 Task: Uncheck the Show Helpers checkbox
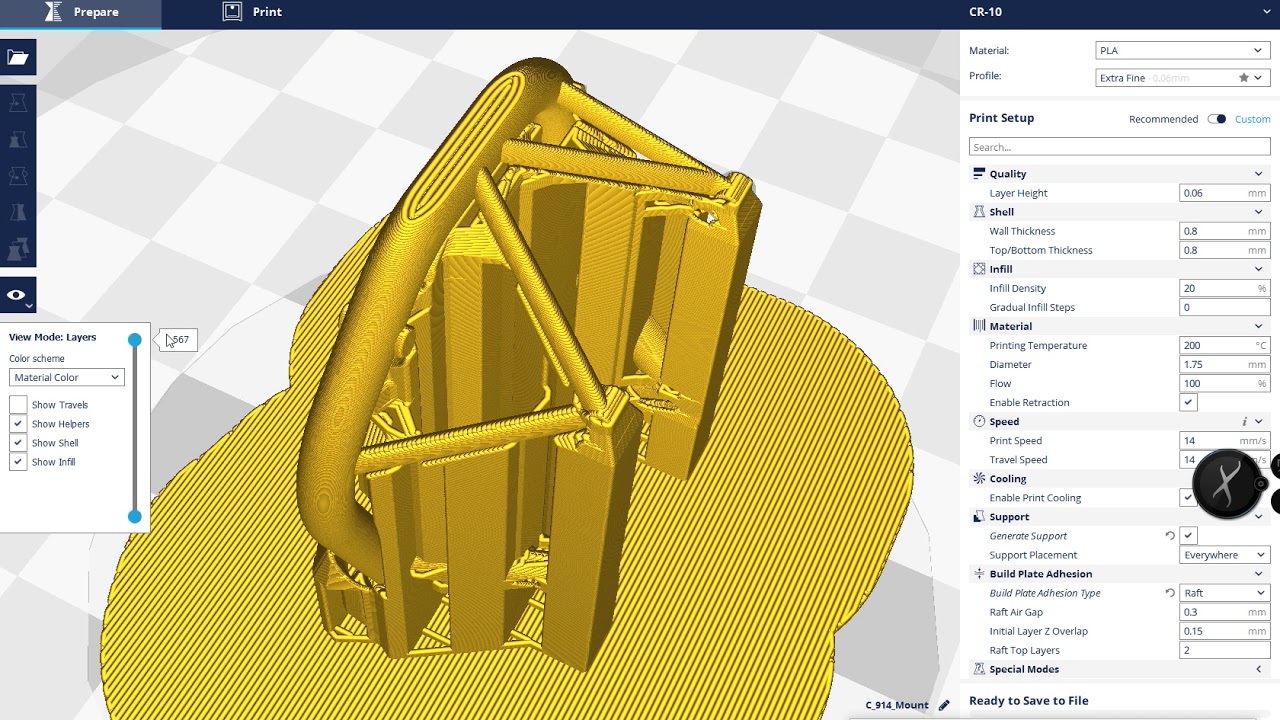(18, 424)
